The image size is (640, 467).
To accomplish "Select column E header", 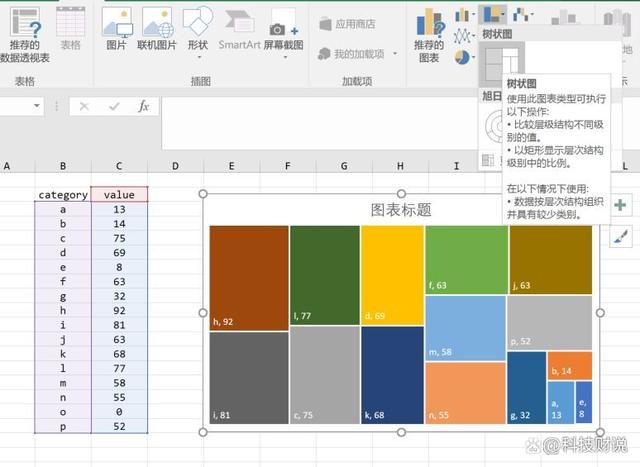I will [231, 166].
